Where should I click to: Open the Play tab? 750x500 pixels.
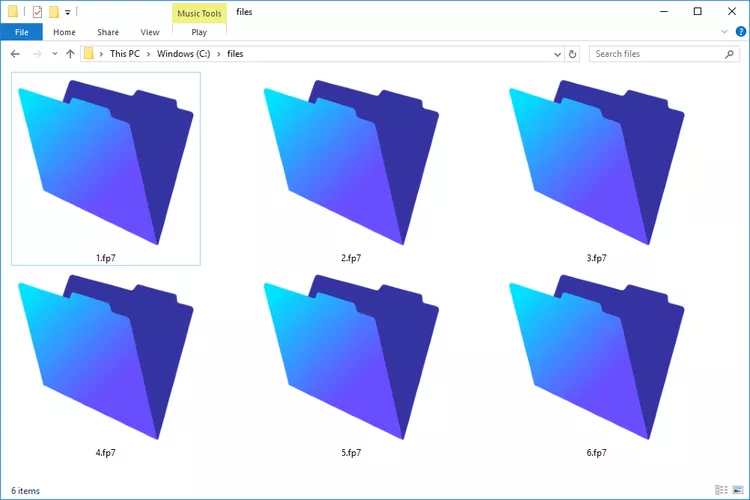tap(199, 32)
